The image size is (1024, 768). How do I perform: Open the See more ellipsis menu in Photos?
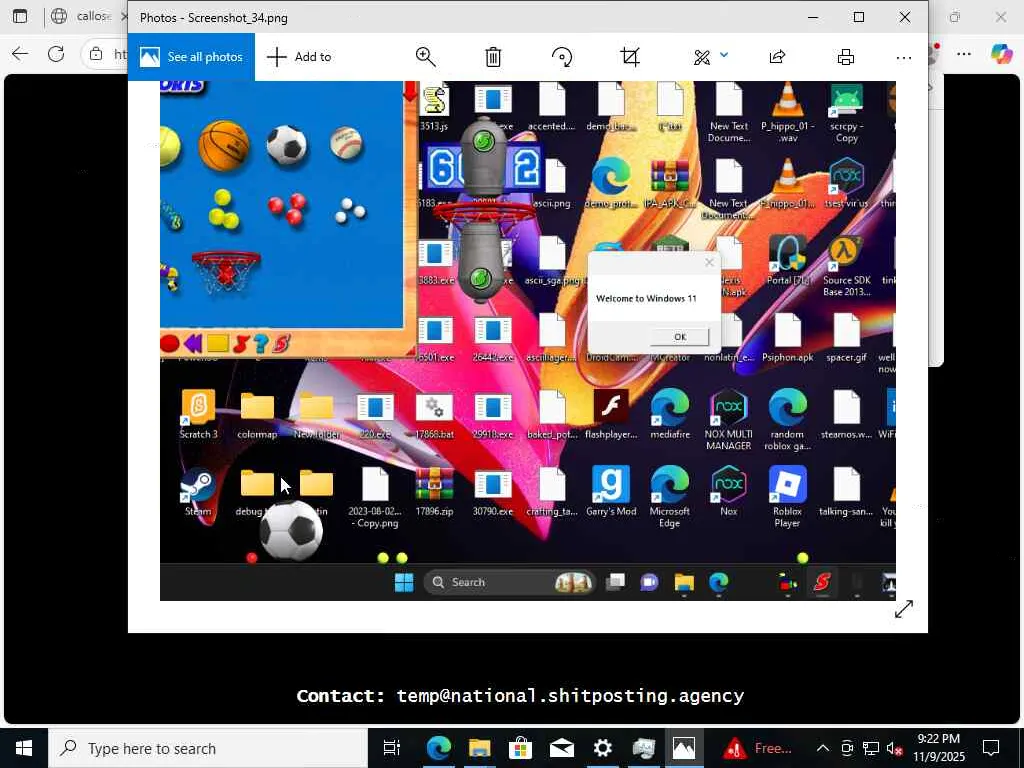(904, 57)
